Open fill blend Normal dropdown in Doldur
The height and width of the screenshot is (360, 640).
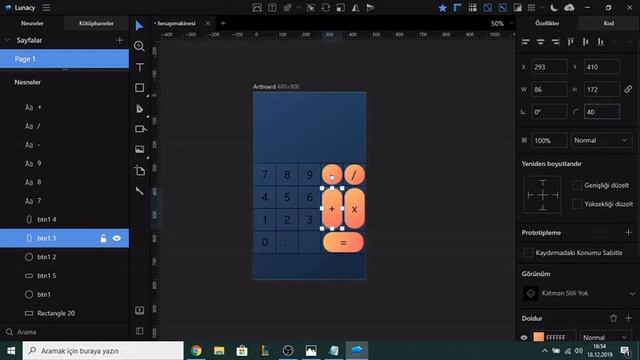point(605,337)
